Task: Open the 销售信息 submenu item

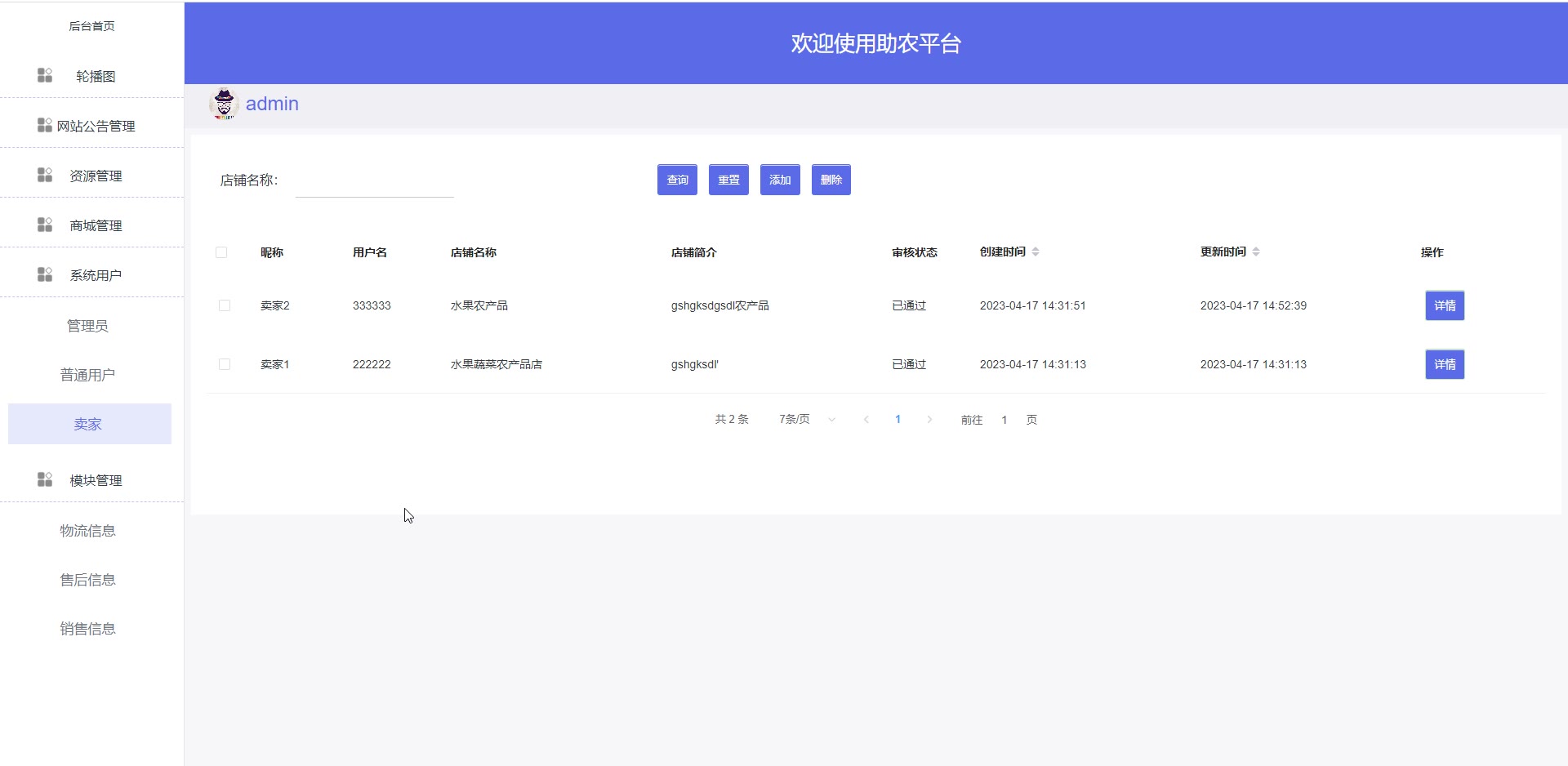Action: pyautogui.click(x=87, y=629)
